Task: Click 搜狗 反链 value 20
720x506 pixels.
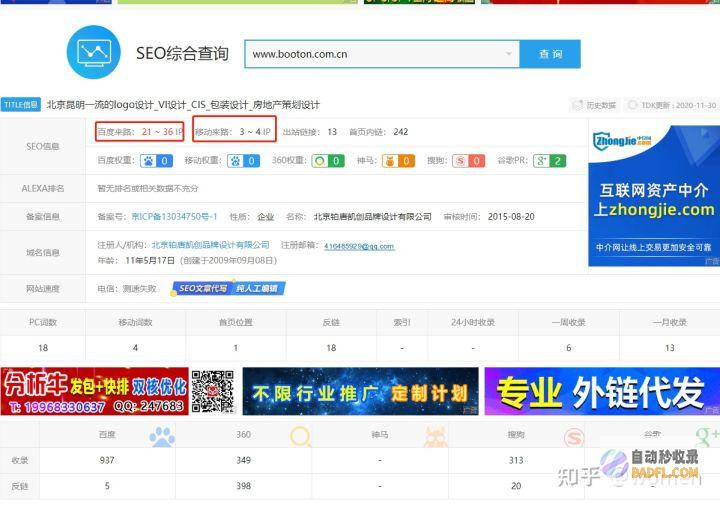Action: point(516,486)
